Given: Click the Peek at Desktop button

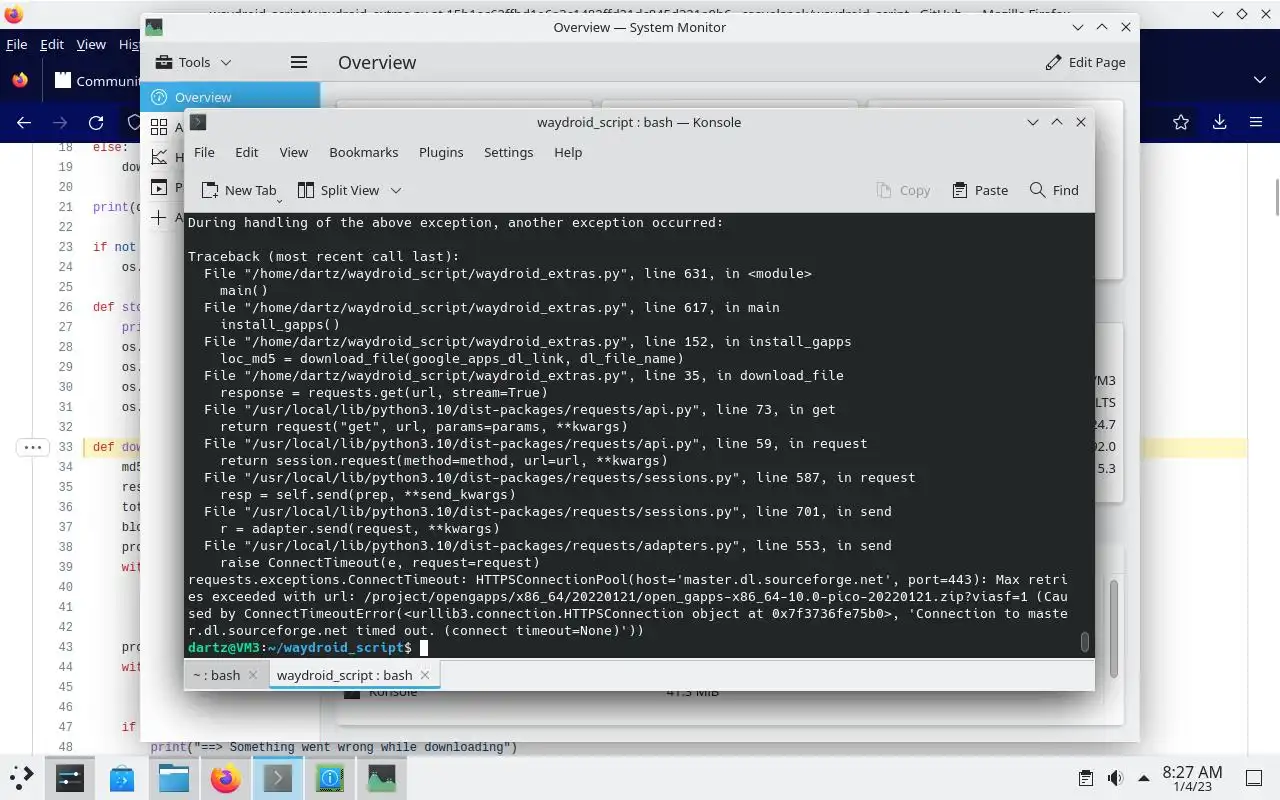Looking at the screenshot, I should (1254, 778).
